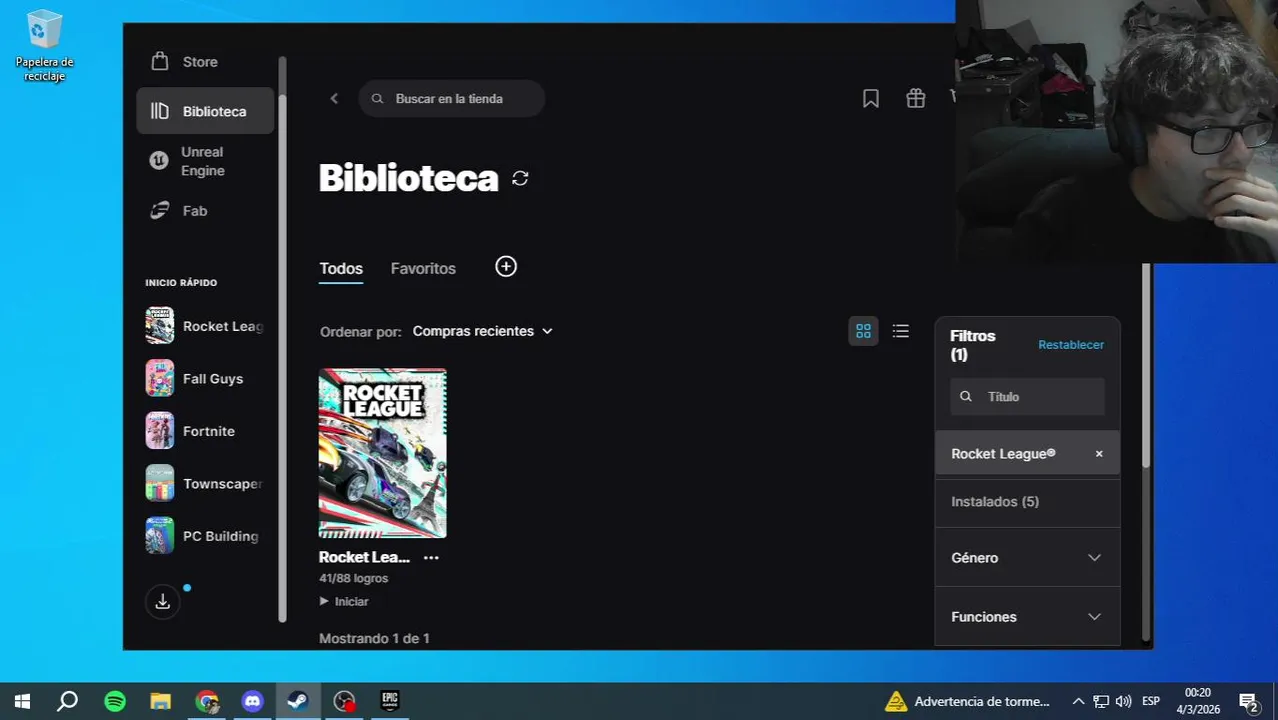The height and width of the screenshot is (720, 1278).
Task: Select list view icon
Action: (901, 331)
